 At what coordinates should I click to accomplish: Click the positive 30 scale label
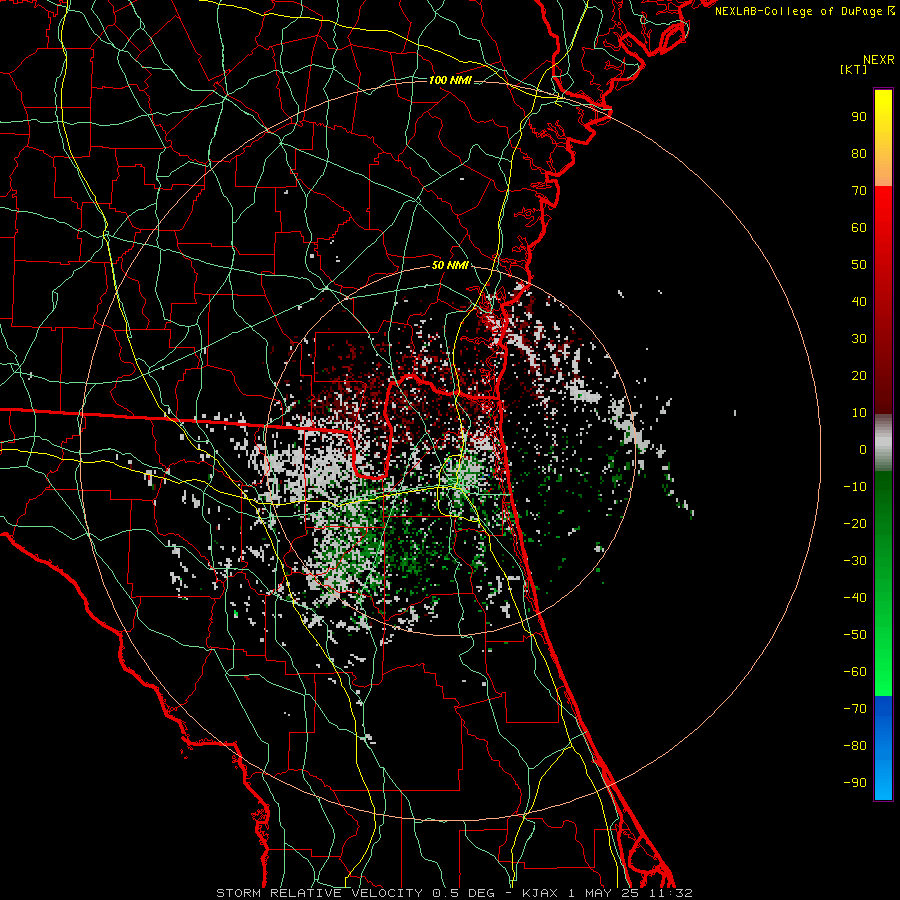click(859, 339)
